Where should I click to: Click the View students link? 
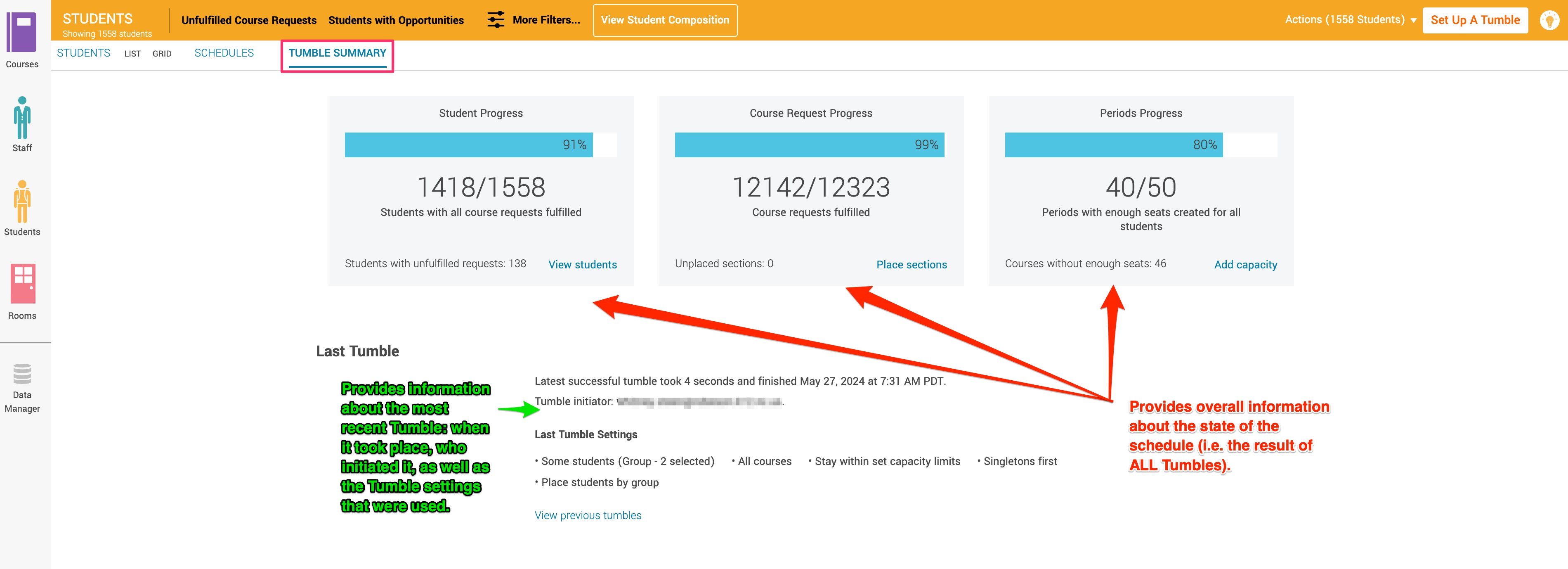pos(583,264)
